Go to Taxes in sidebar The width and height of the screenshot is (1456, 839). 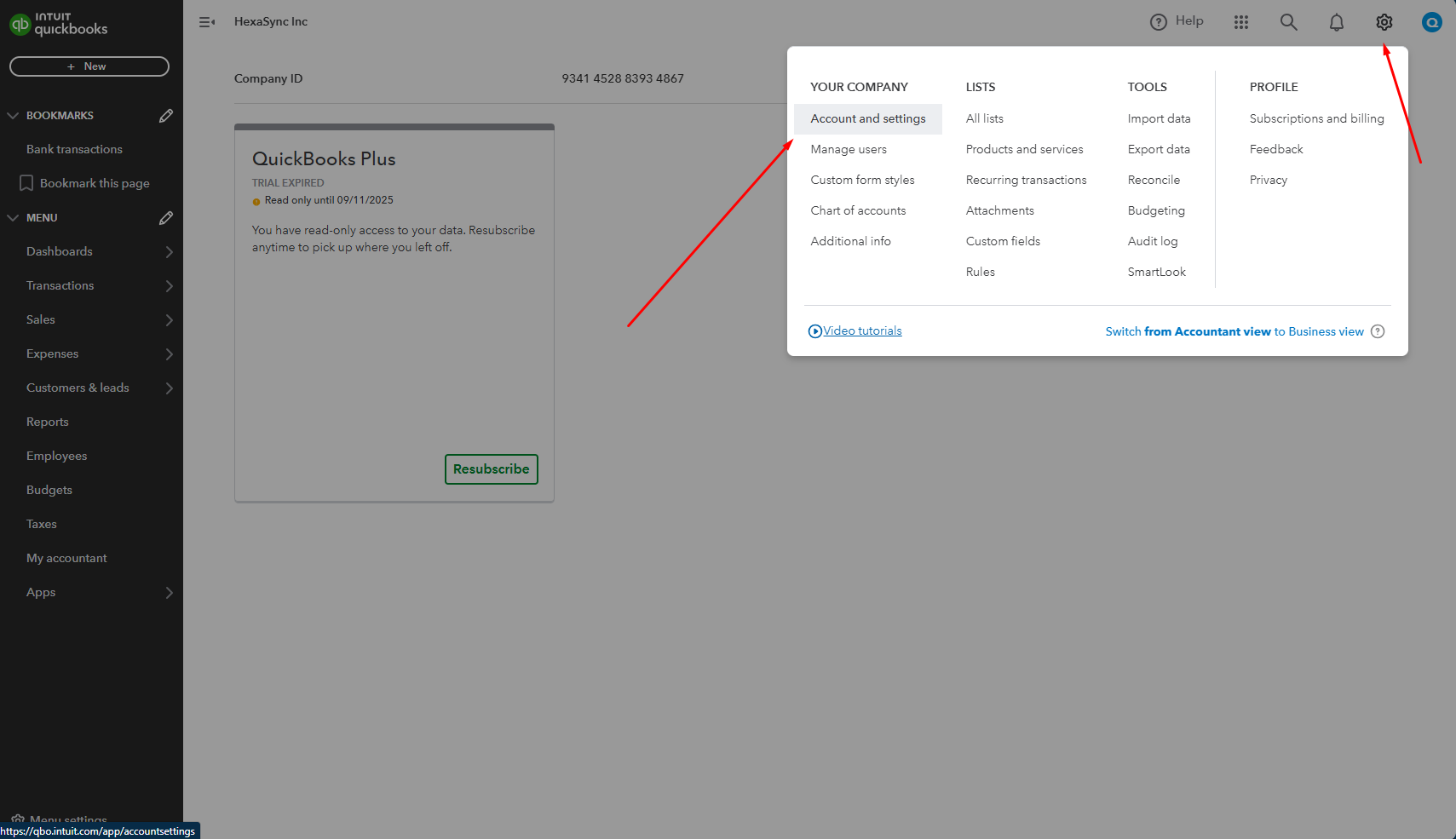point(42,524)
